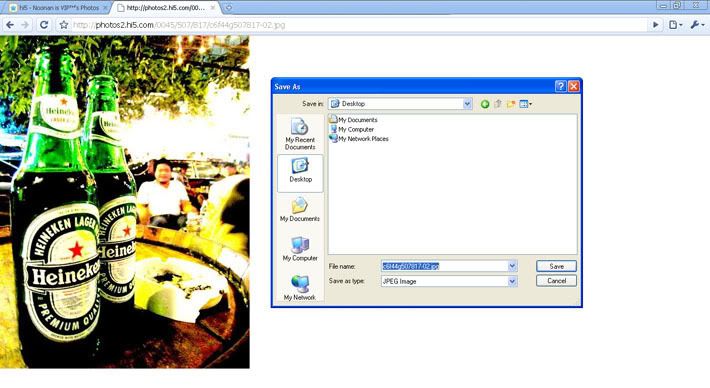The image size is (710, 388).
Task: Open a new tab with plus button
Action: (x=229, y=7)
